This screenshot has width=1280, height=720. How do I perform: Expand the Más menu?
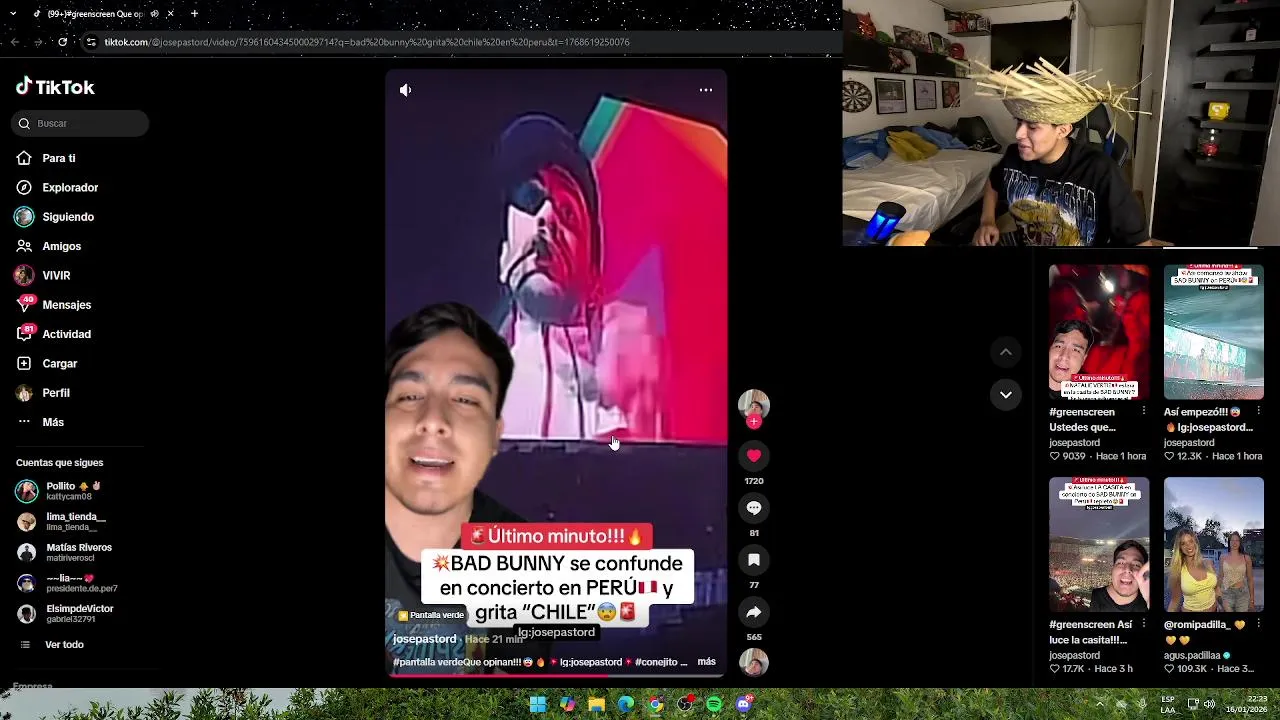[40, 422]
